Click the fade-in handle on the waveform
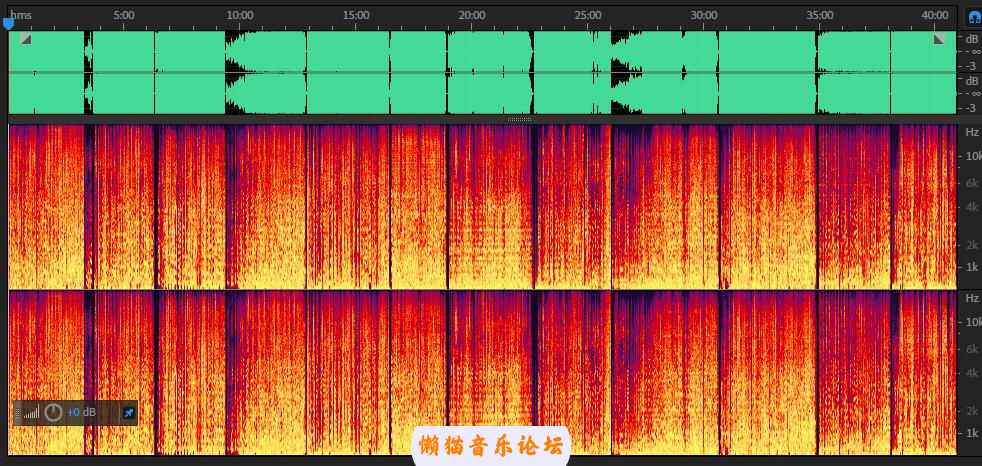 [25, 38]
